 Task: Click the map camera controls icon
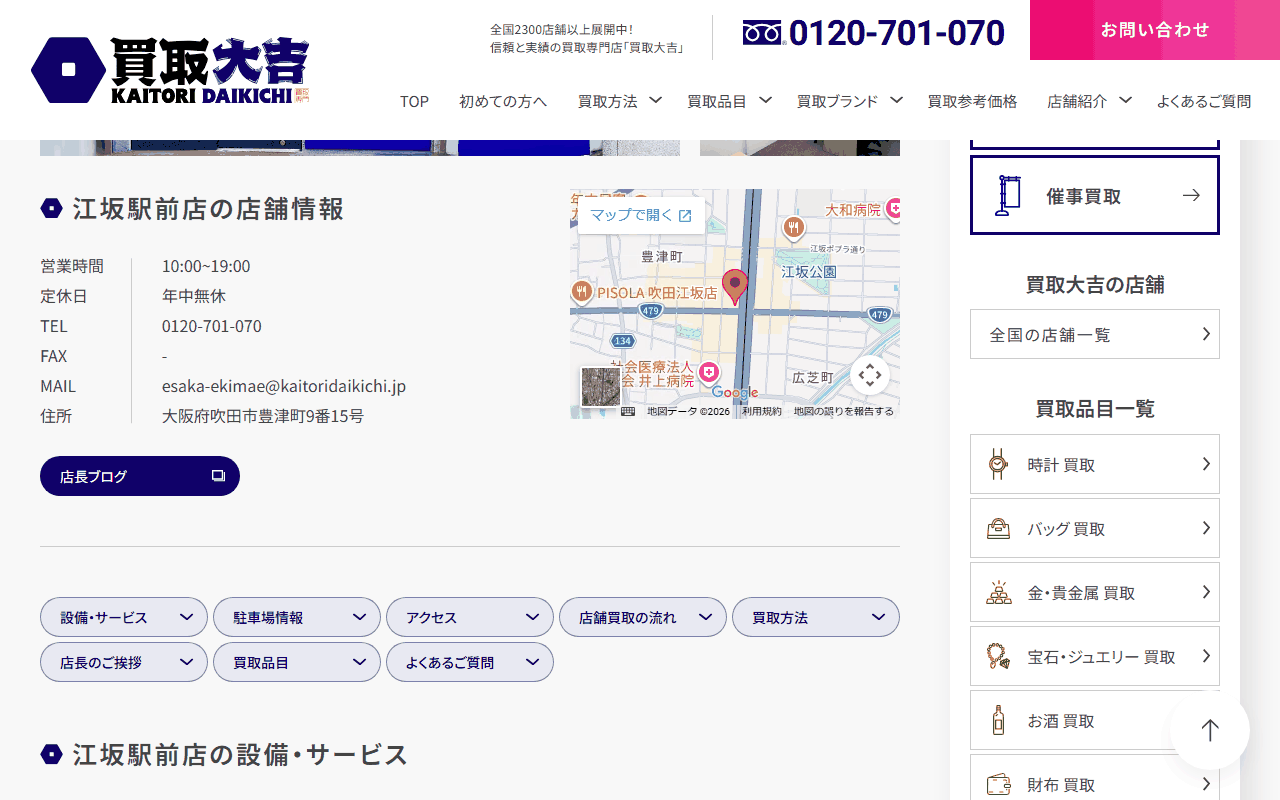coord(870,375)
